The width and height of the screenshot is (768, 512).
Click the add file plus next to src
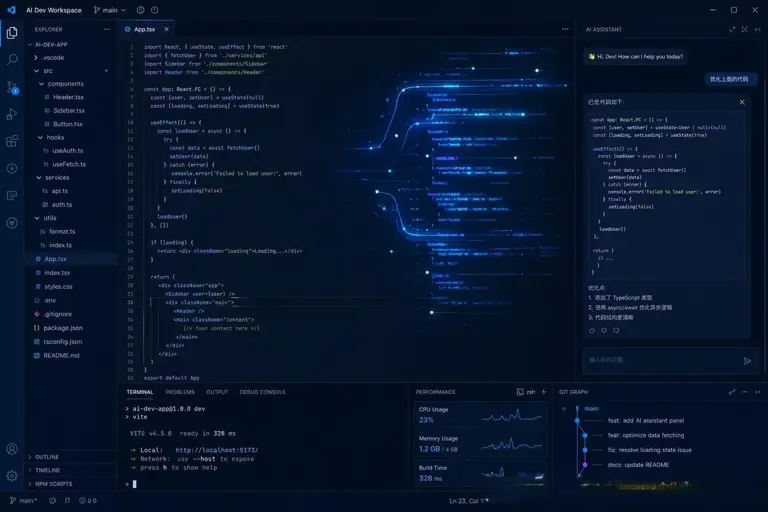click(106, 71)
